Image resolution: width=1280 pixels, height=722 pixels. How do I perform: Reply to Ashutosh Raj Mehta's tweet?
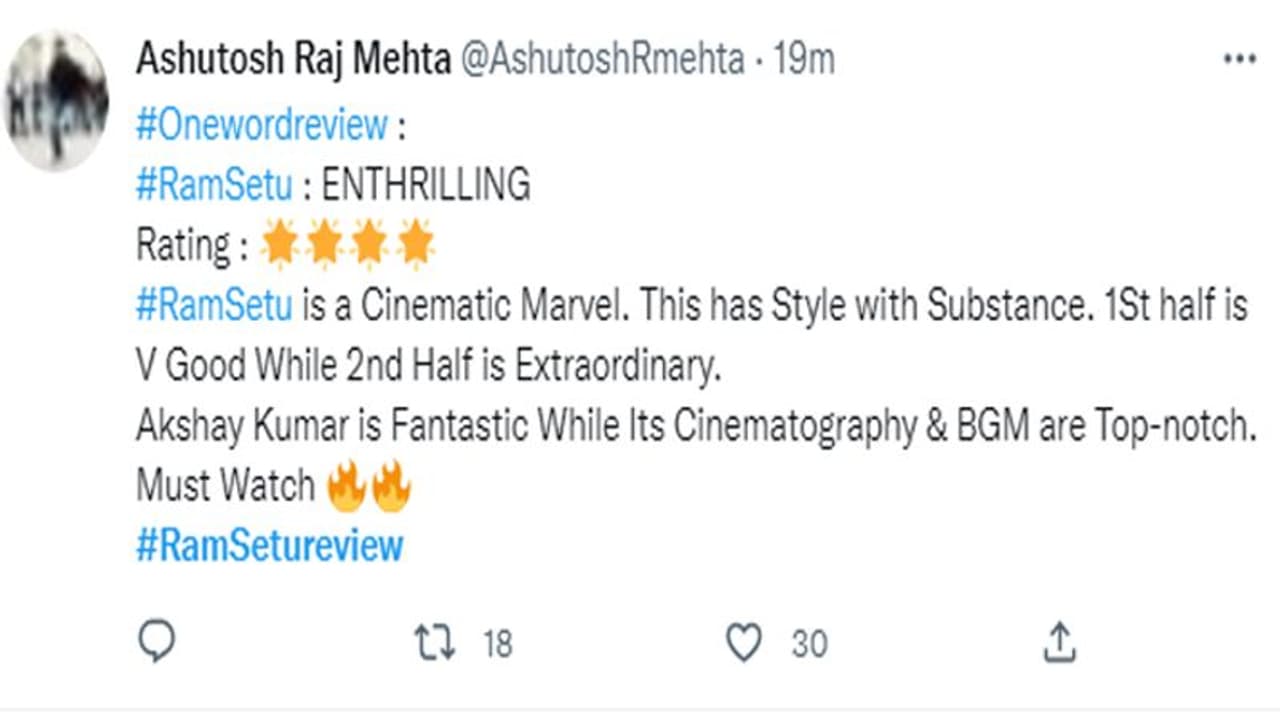click(x=156, y=642)
